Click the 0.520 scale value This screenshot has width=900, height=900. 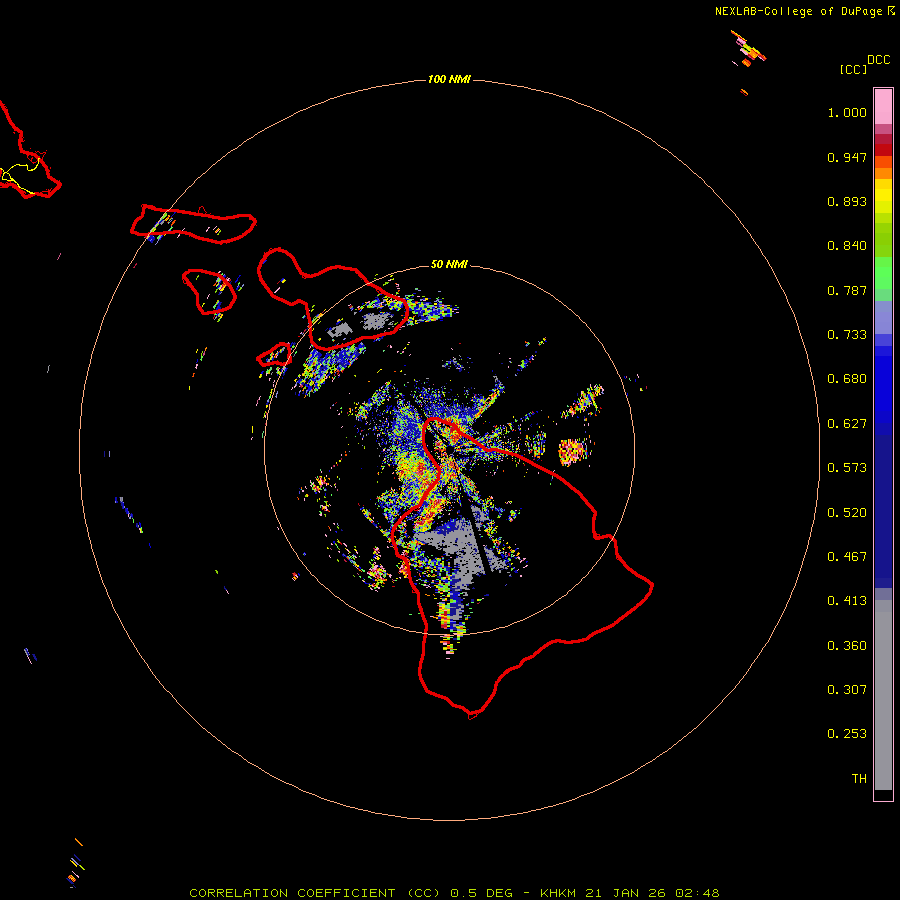click(x=847, y=513)
